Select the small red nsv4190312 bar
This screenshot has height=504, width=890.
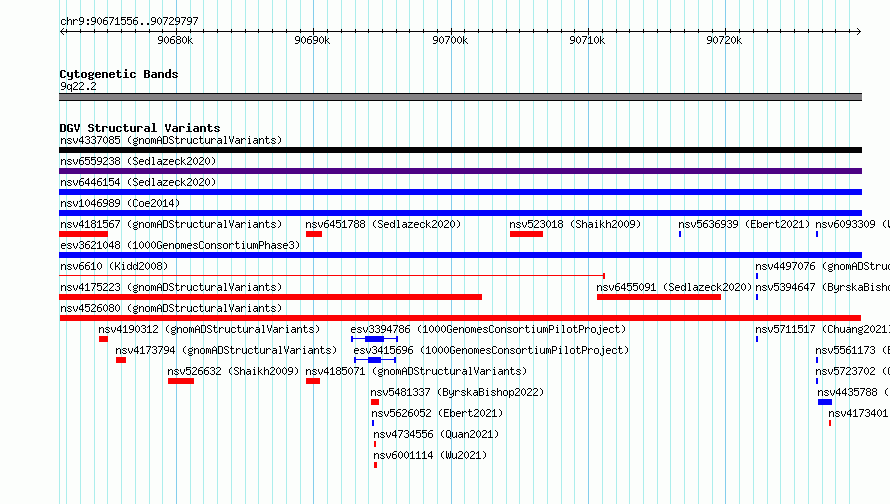click(x=103, y=339)
